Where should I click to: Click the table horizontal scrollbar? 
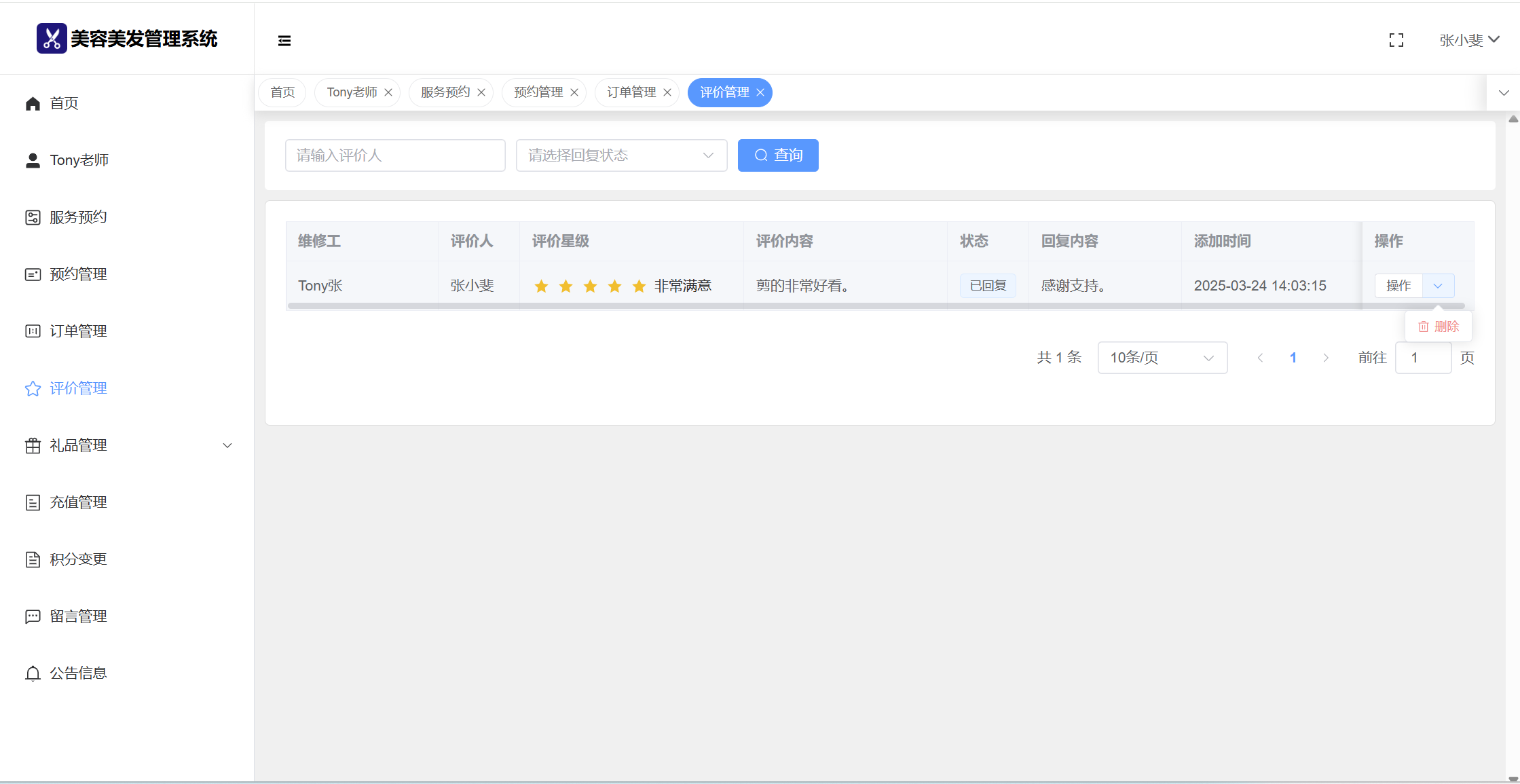876,306
